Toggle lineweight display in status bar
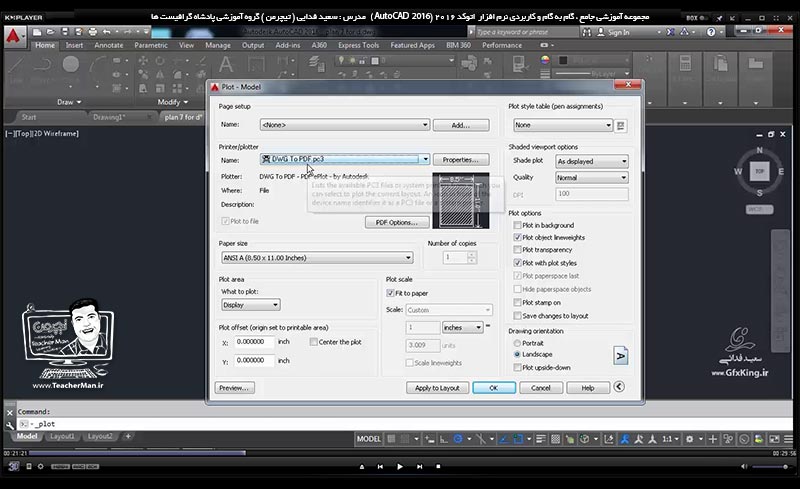 tap(541, 438)
